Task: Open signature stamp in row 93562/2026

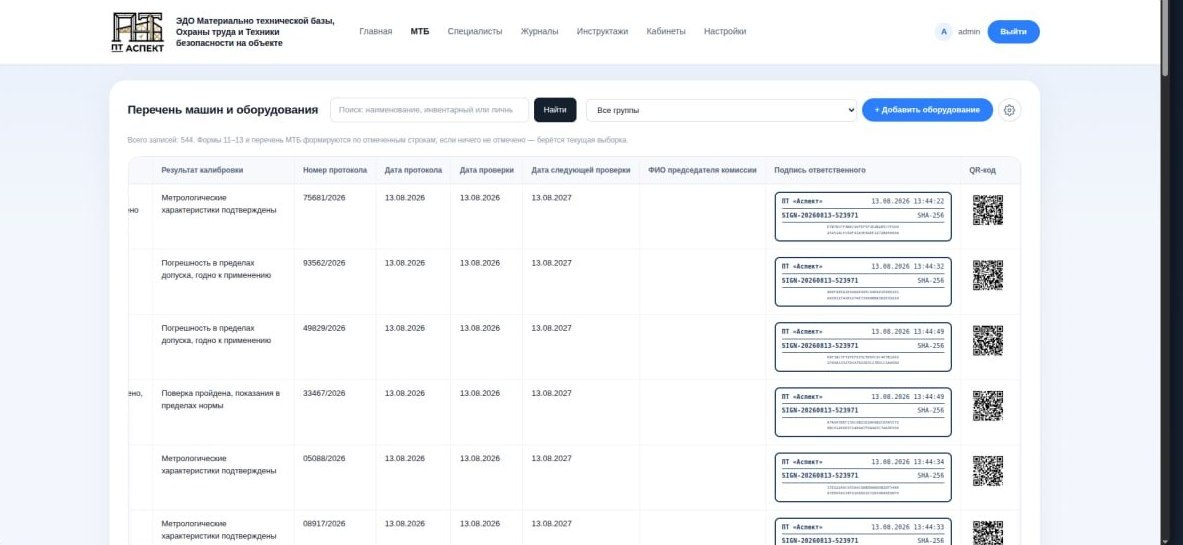Action: click(863, 282)
